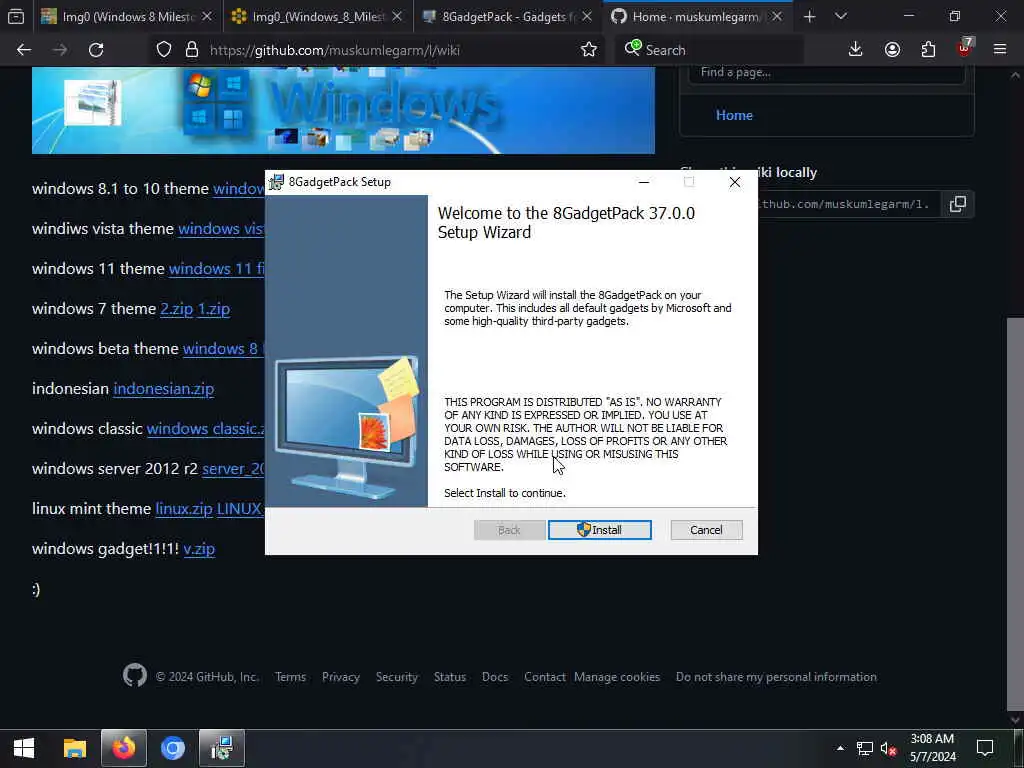Open windows vista theme link
Viewport: 1024px width, 768px height.
[x=221, y=229]
